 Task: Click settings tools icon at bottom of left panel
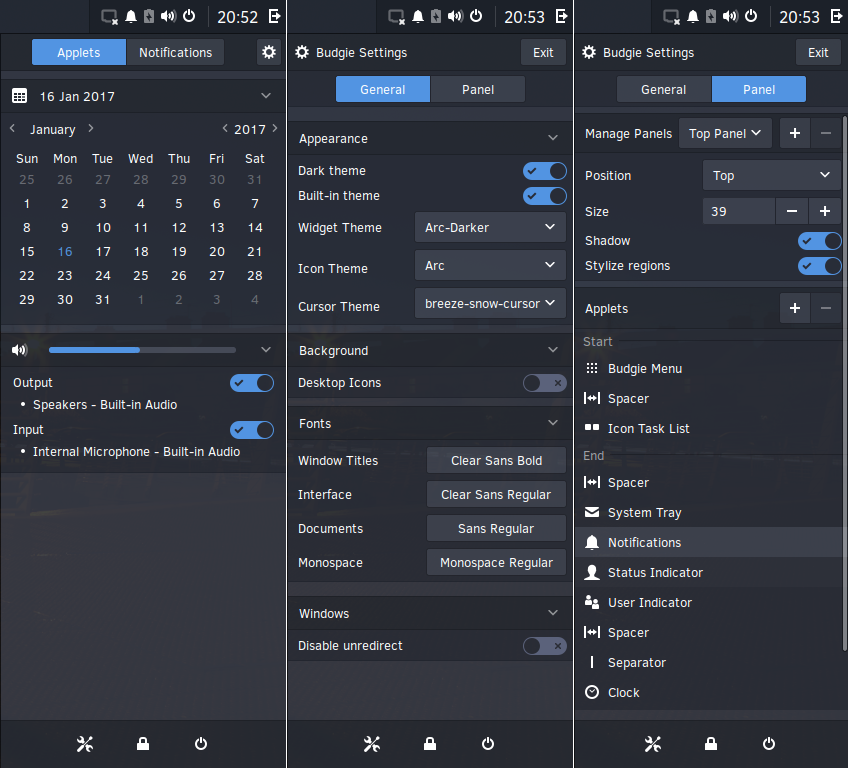85,744
